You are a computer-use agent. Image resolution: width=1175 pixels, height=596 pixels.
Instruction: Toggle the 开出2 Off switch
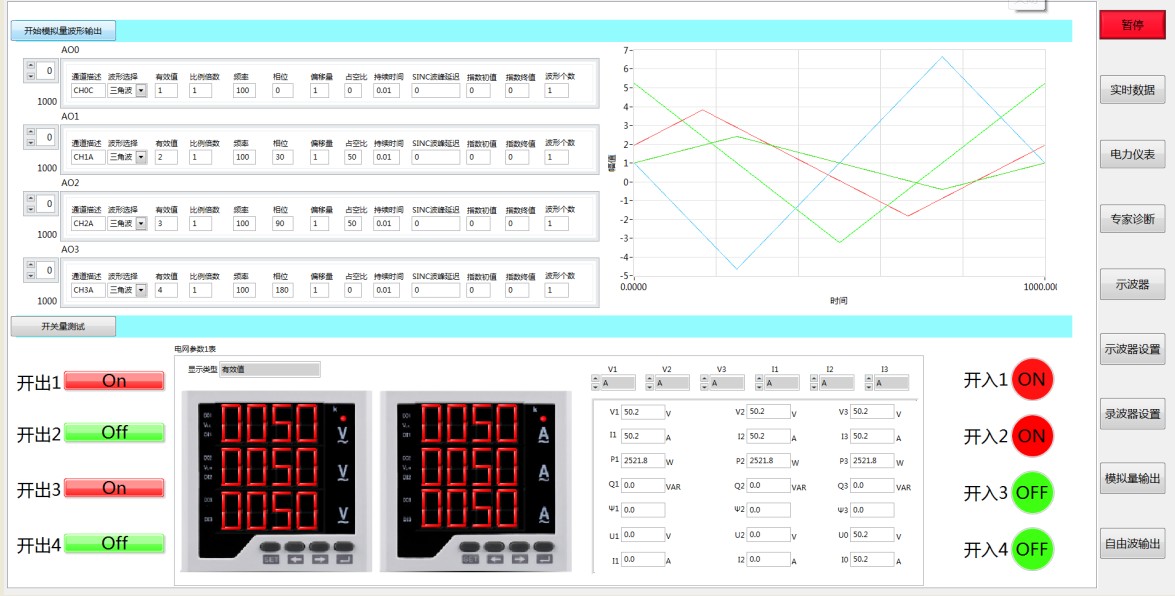tap(114, 433)
